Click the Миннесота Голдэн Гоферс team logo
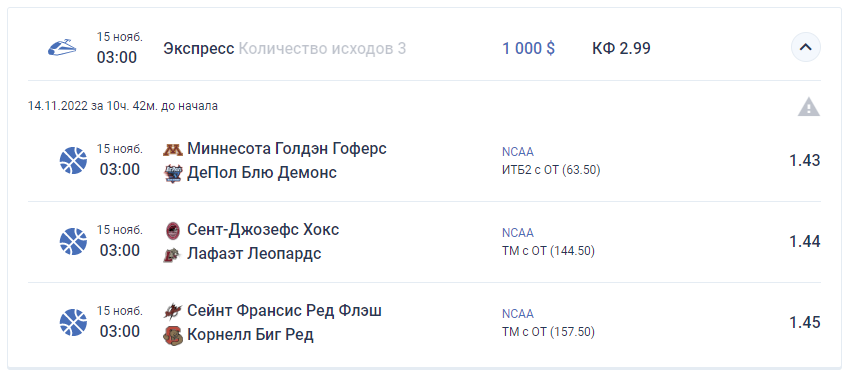The height and width of the screenshot is (377, 844). pos(172,149)
